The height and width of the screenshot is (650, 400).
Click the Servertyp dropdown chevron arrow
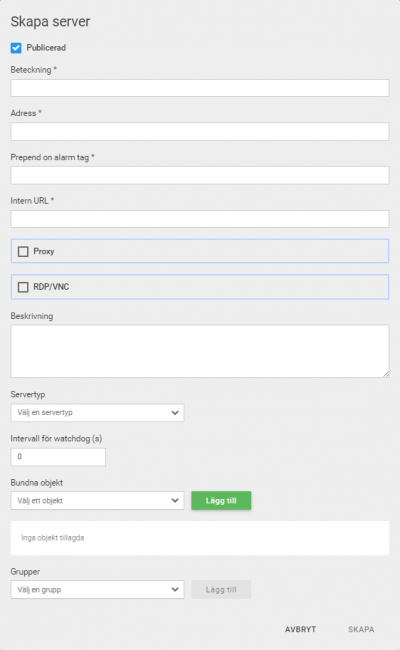point(175,413)
